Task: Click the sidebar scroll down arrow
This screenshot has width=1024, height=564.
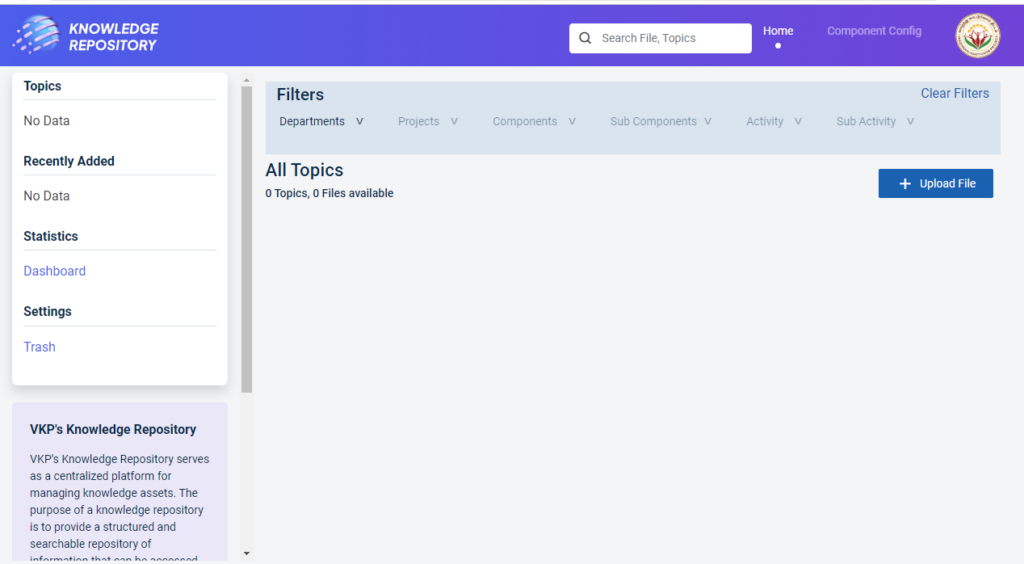Action: 247,553
